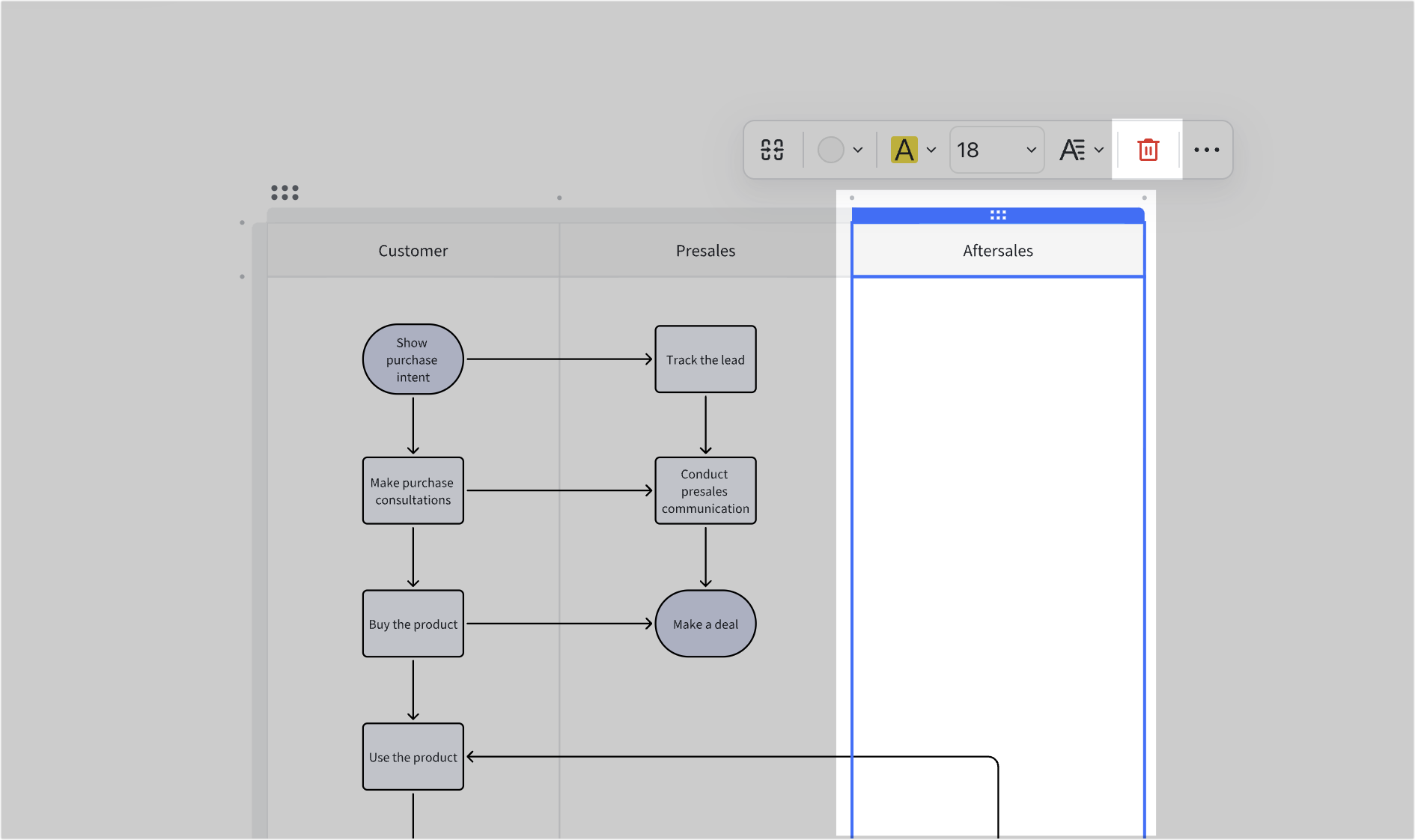Open the font size dropdown showing 18
The width and height of the screenshot is (1415, 840).
point(996,150)
